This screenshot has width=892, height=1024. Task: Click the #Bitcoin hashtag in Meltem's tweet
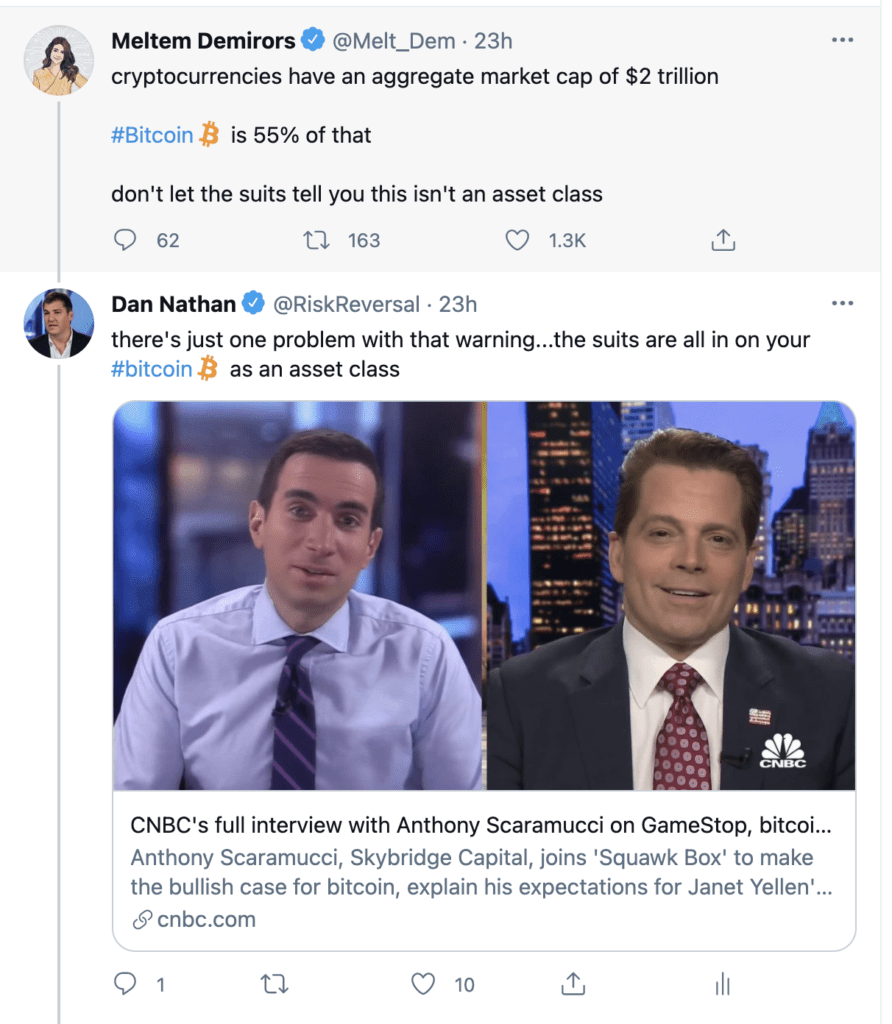tap(152, 135)
